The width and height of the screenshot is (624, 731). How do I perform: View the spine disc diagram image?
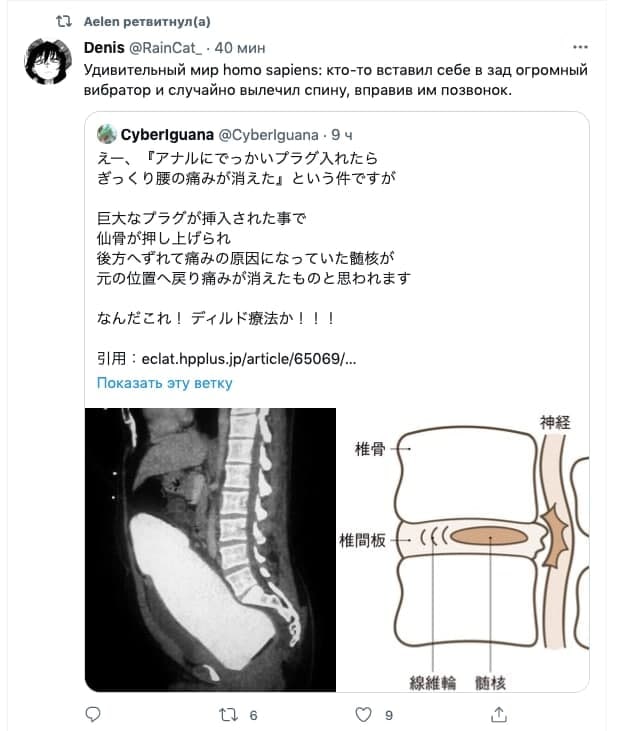[x=463, y=550]
